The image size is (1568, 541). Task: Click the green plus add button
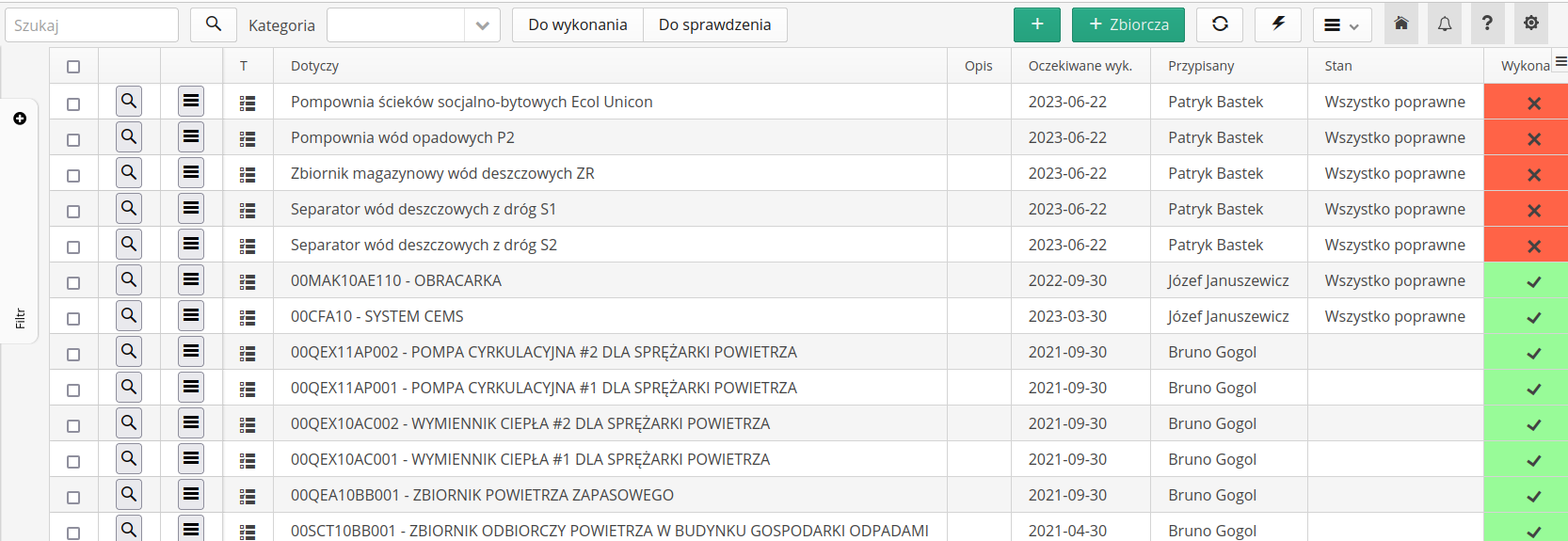pyautogui.click(x=1036, y=24)
